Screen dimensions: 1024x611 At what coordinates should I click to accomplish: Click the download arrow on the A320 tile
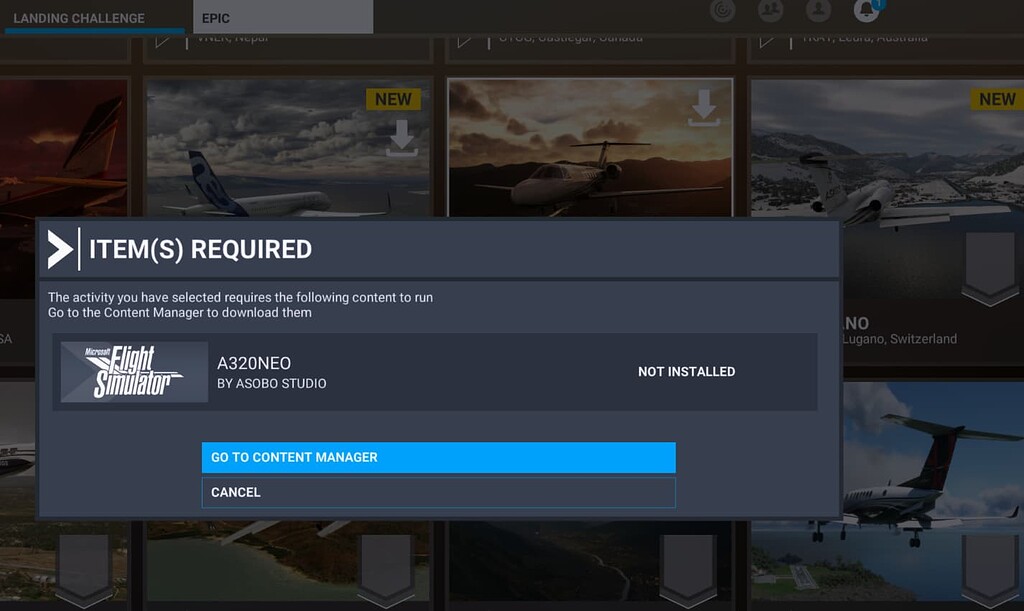pyautogui.click(x=404, y=138)
